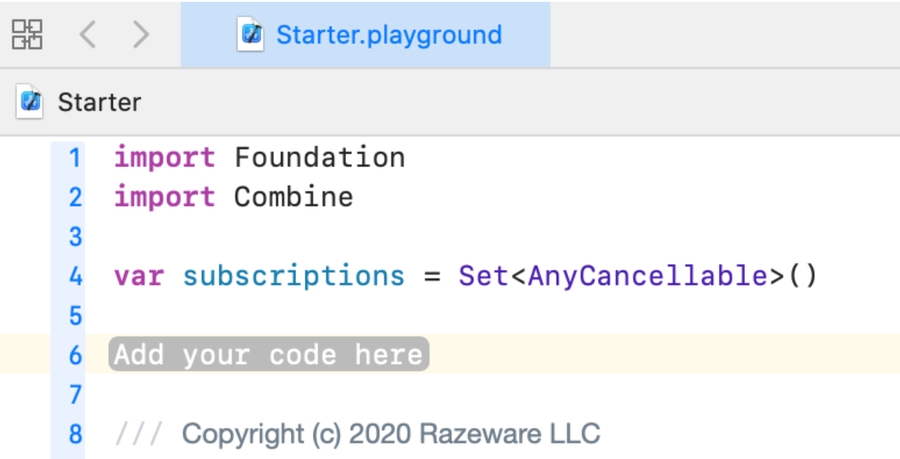Click the Starter breadcrumb playground icon

pos(31,101)
